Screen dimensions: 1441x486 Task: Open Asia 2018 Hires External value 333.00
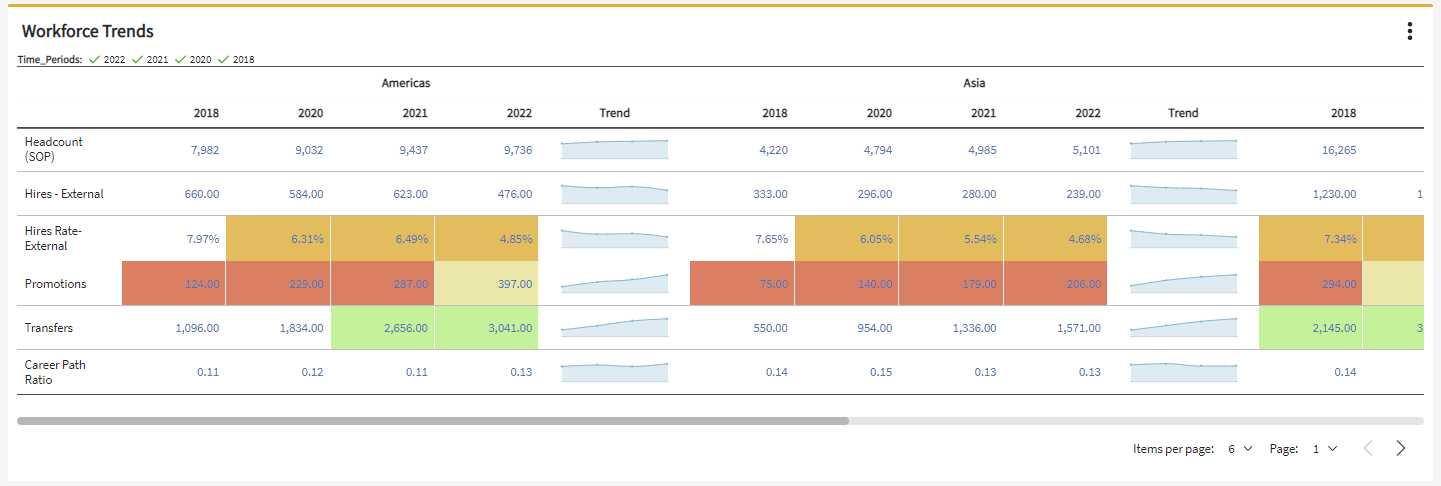770,194
